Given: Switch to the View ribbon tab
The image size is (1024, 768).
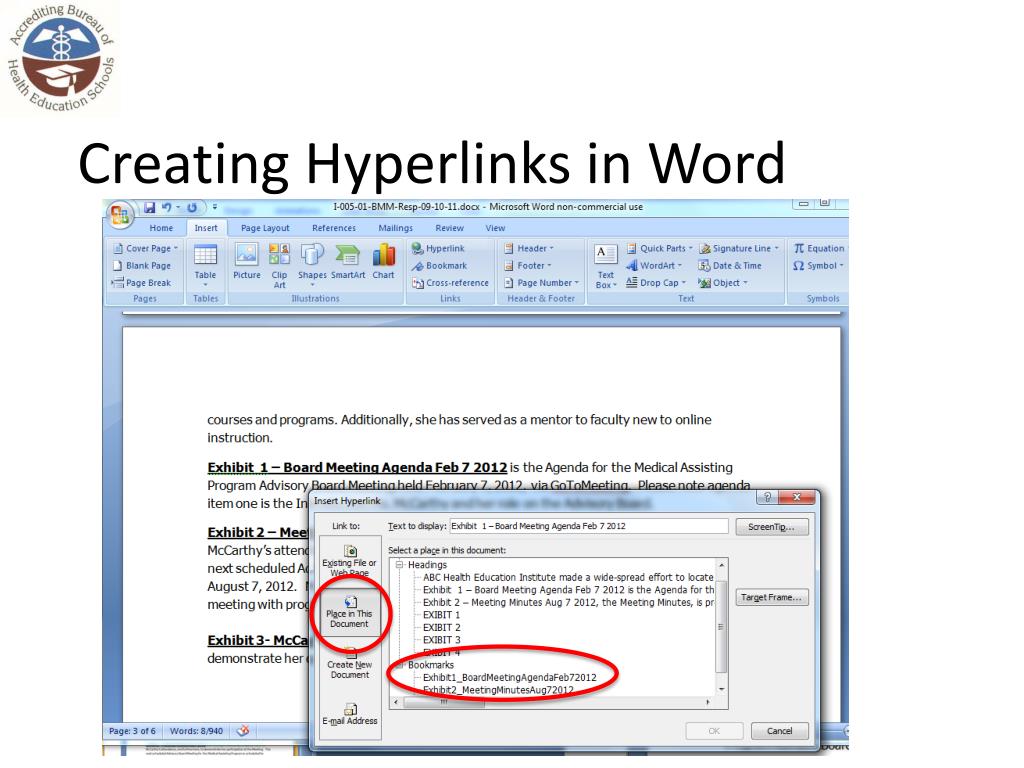Looking at the screenshot, I should (x=495, y=228).
